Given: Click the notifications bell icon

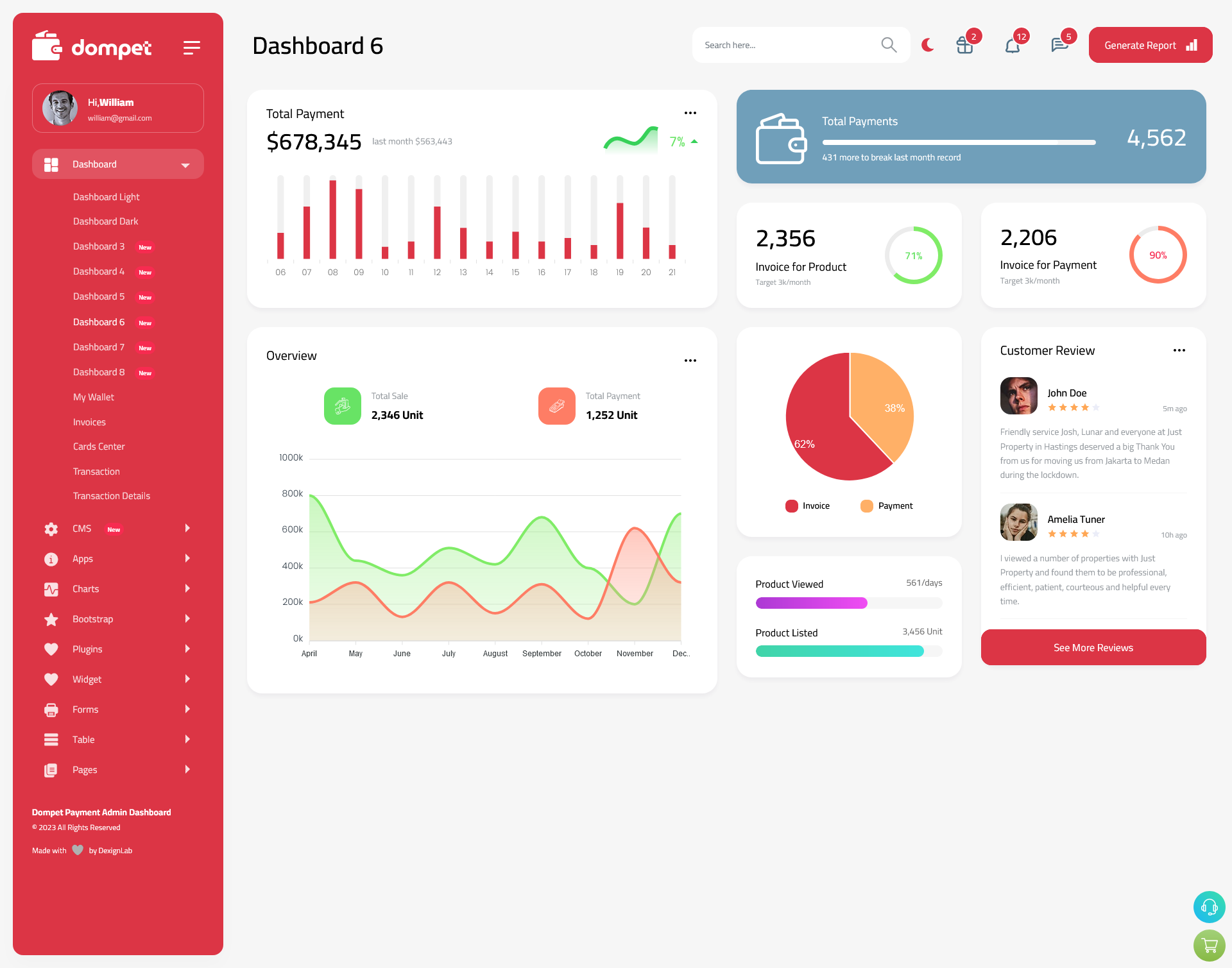Looking at the screenshot, I should 1012,44.
